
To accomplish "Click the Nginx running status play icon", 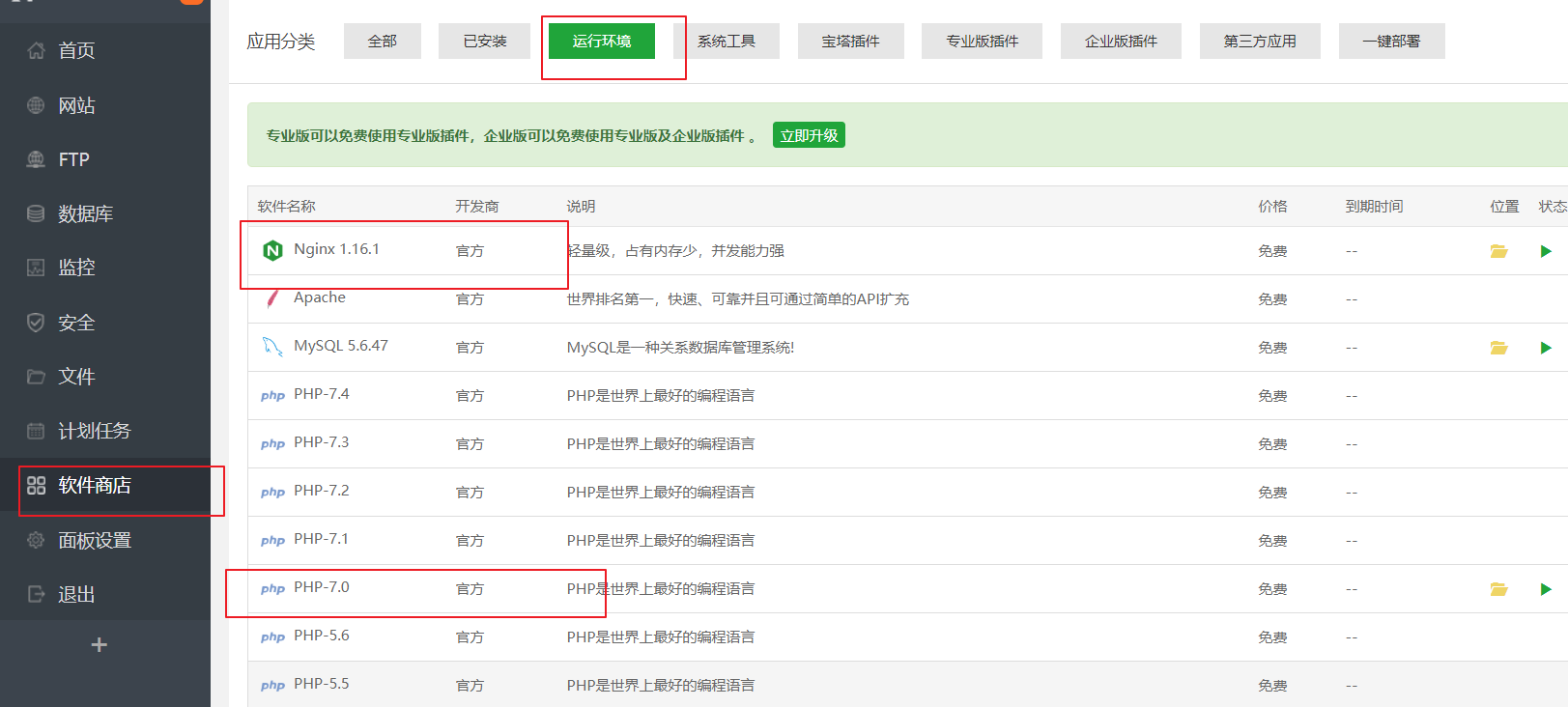I will tap(1546, 251).
